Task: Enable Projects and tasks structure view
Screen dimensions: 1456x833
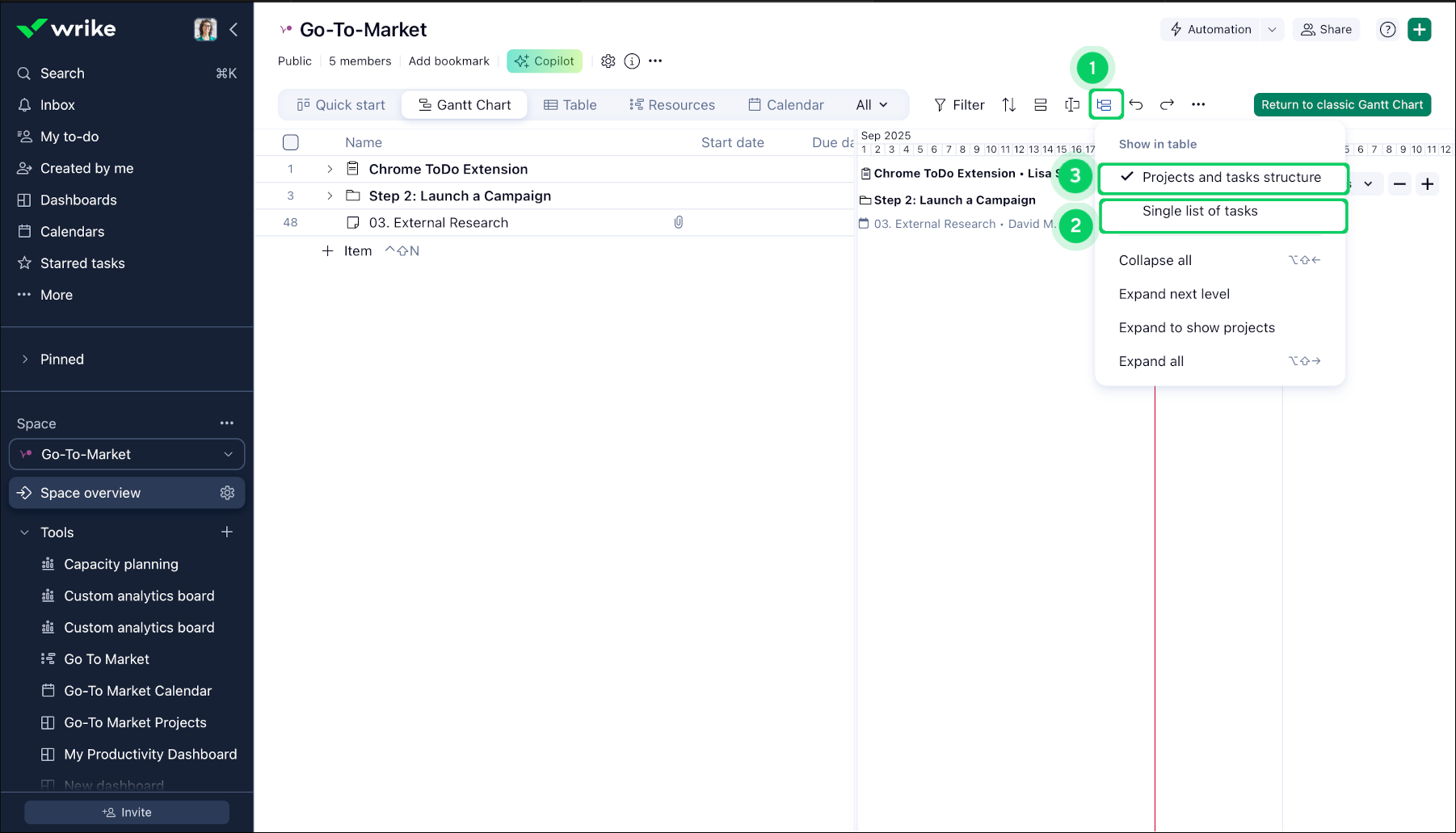Action: click(1222, 178)
